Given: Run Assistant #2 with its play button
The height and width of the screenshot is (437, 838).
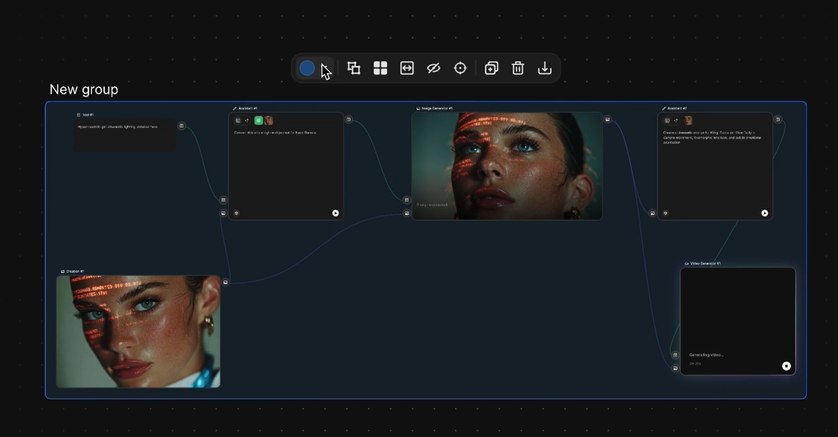Looking at the screenshot, I should tap(765, 213).
